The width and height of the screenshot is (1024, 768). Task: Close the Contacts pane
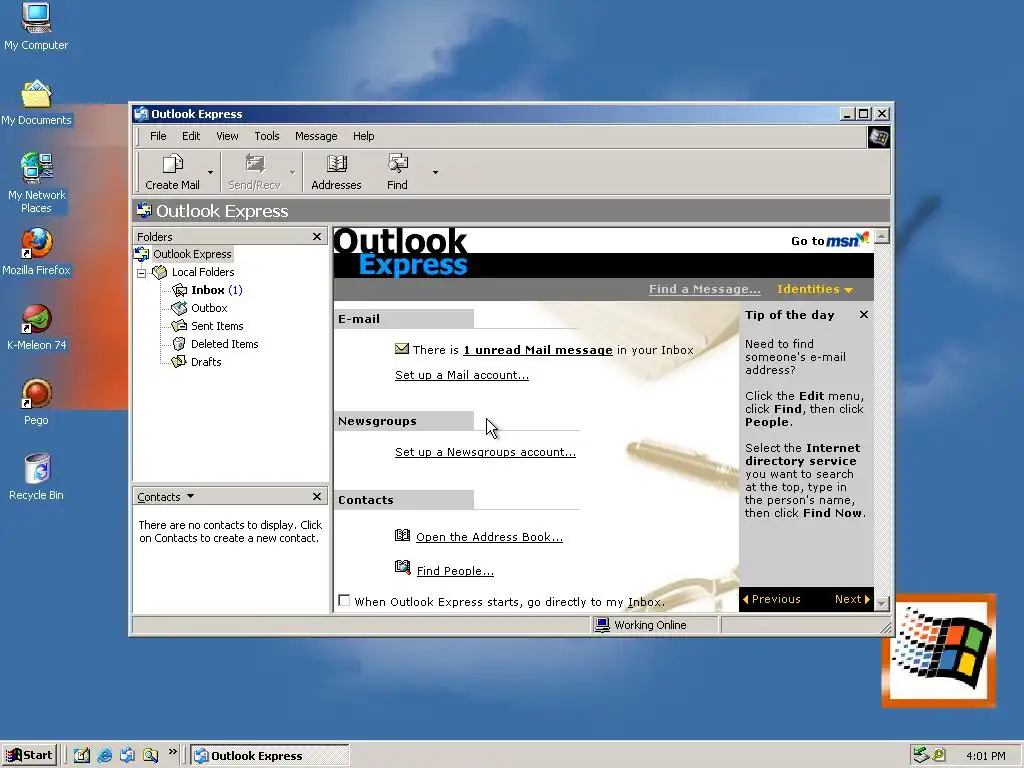pos(317,496)
